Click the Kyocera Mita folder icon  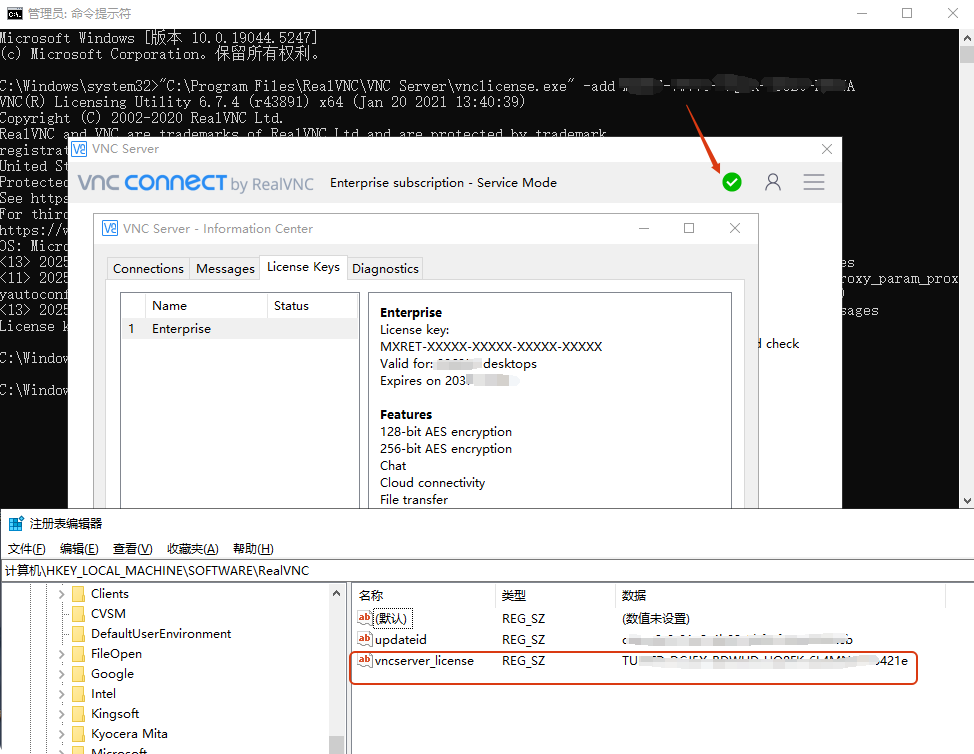(x=78, y=734)
